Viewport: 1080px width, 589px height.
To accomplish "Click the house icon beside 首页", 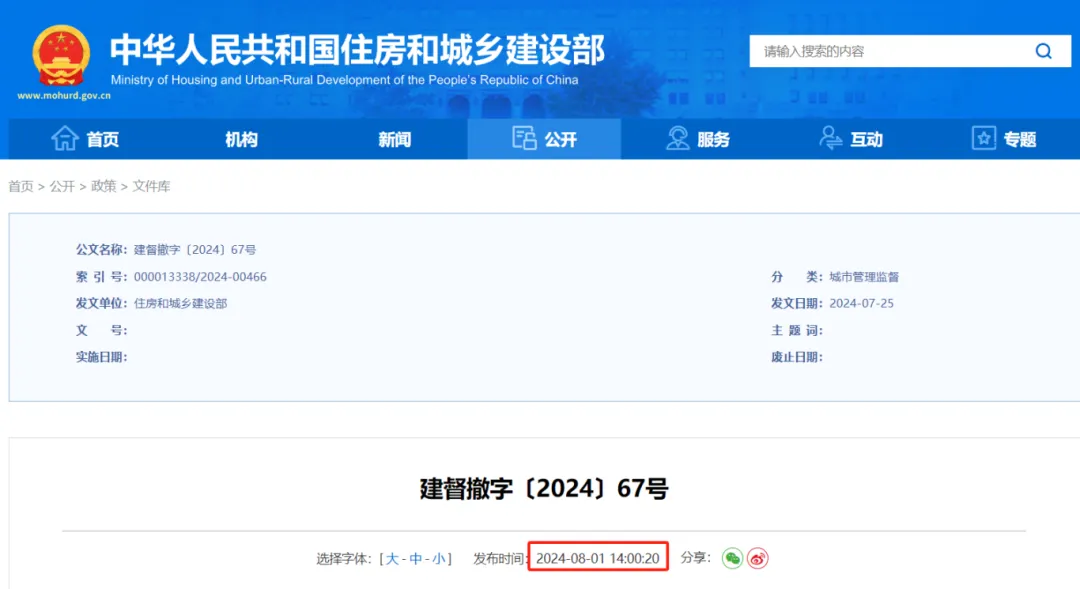I will click(x=65, y=139).
